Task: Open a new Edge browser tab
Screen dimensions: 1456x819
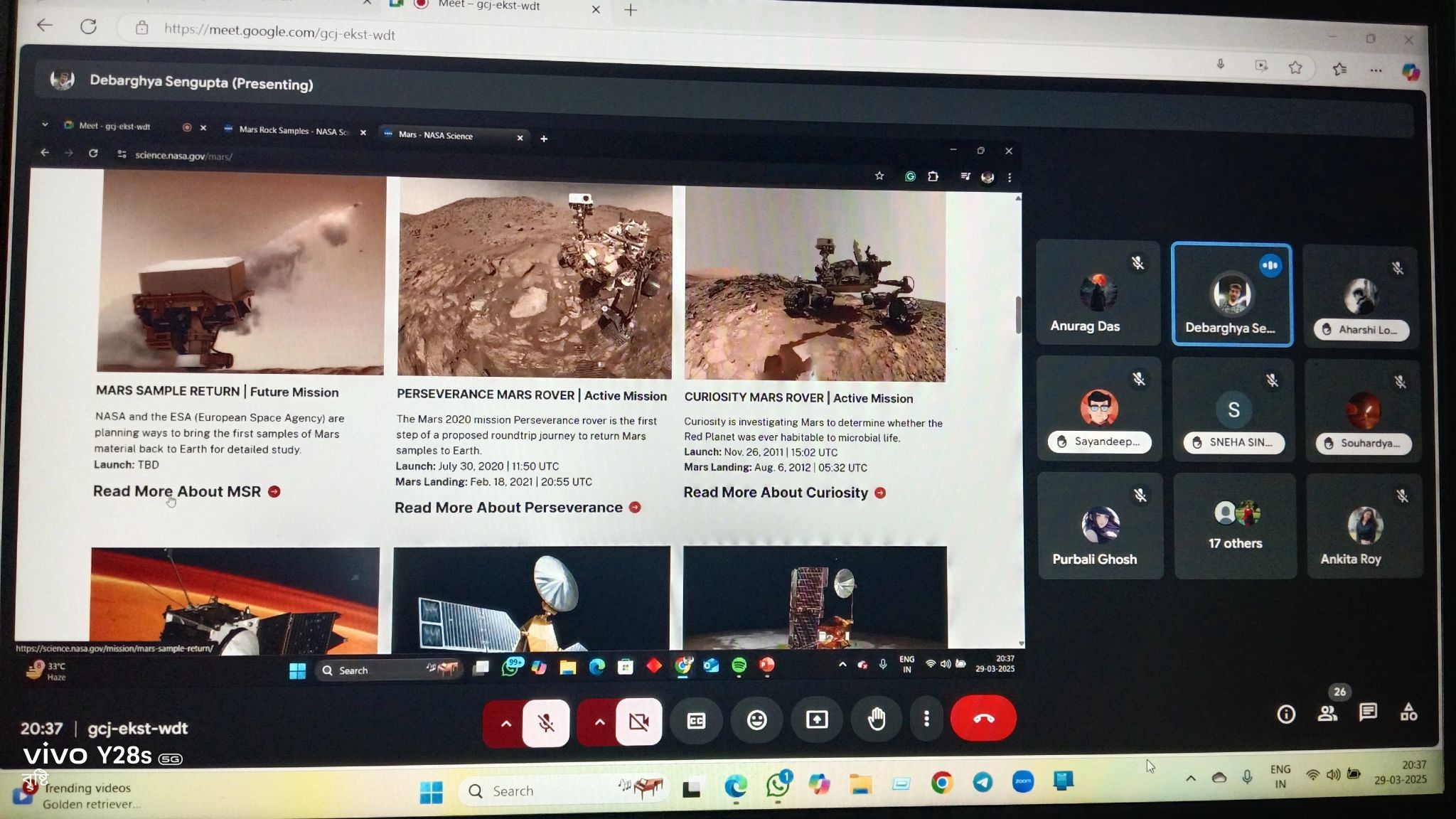Action: tap(630, 10)
